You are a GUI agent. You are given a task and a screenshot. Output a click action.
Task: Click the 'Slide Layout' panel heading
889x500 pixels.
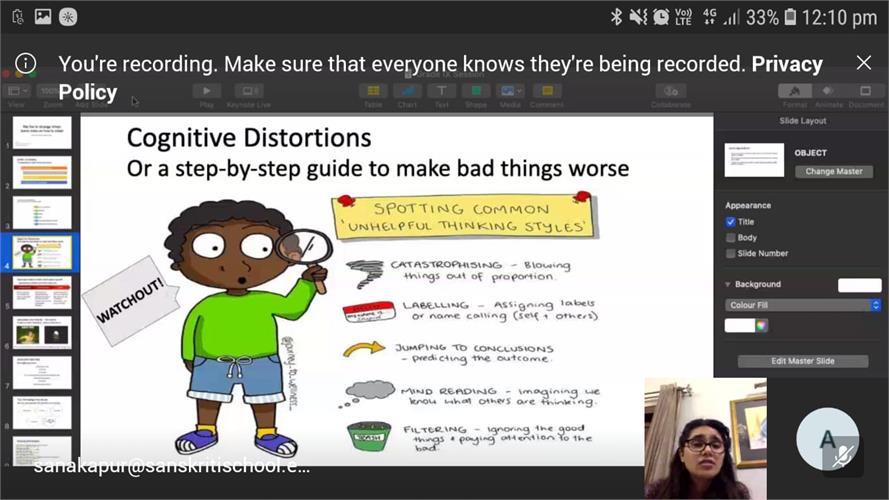802,121
